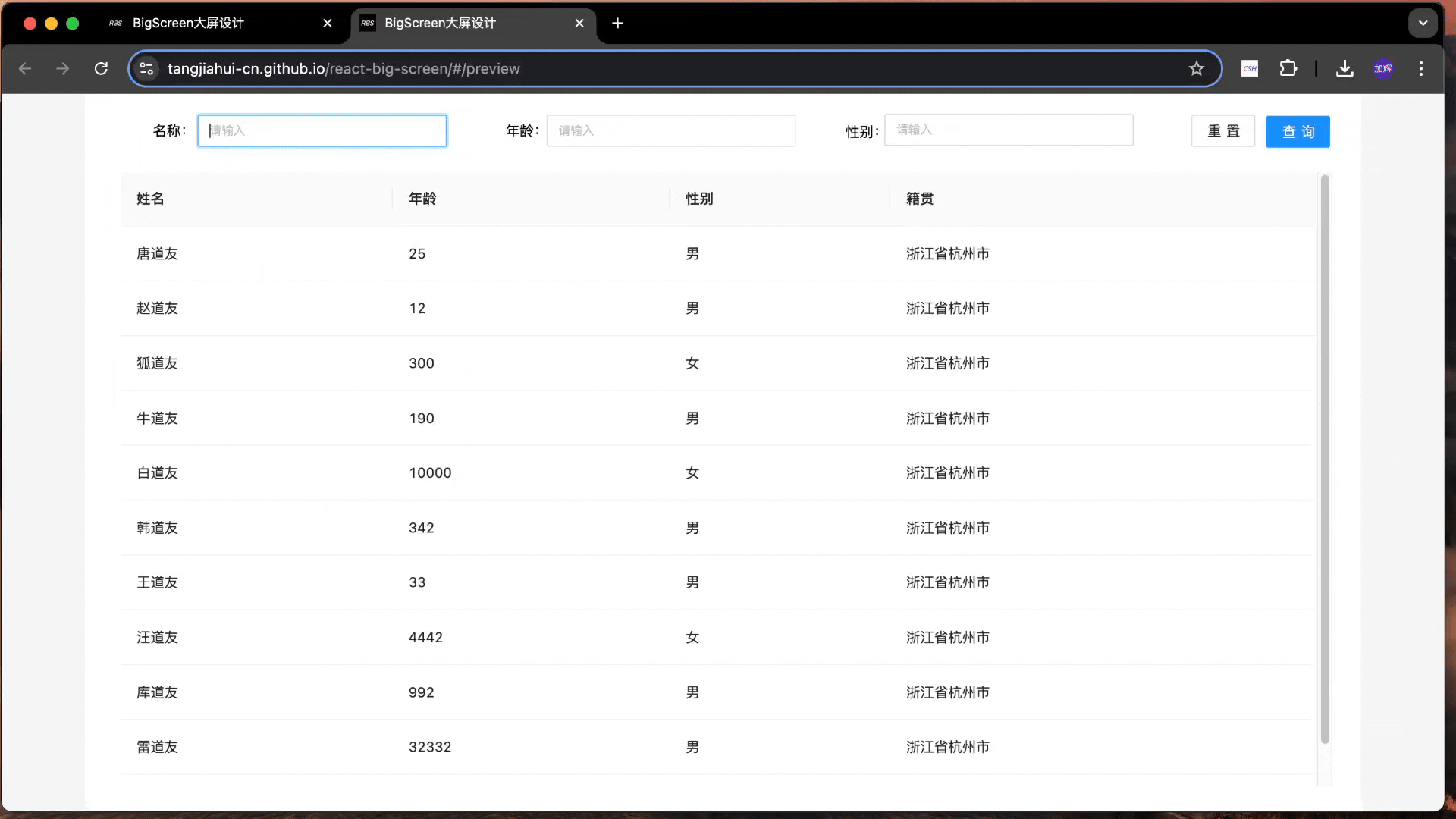Click inside the 名称 input field
This screenshot has width=1456, height=819.
coord(322,130)
